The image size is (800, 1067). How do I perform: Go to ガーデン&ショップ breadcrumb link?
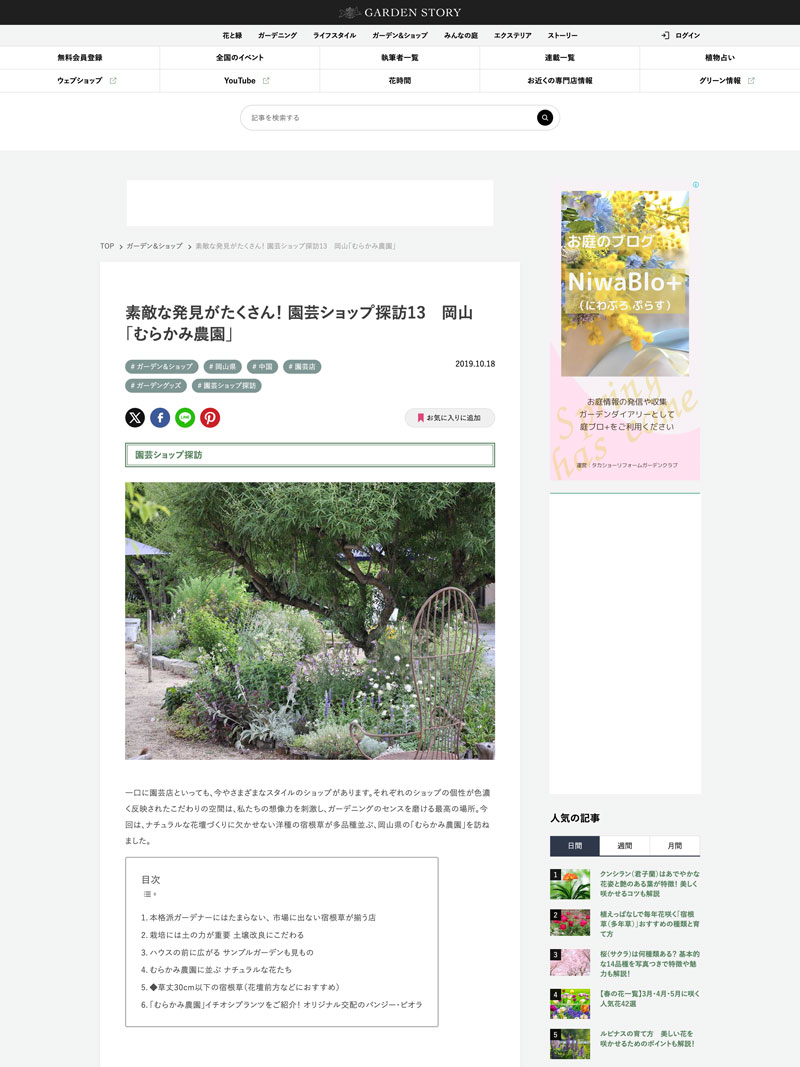(x=154, y=246)
